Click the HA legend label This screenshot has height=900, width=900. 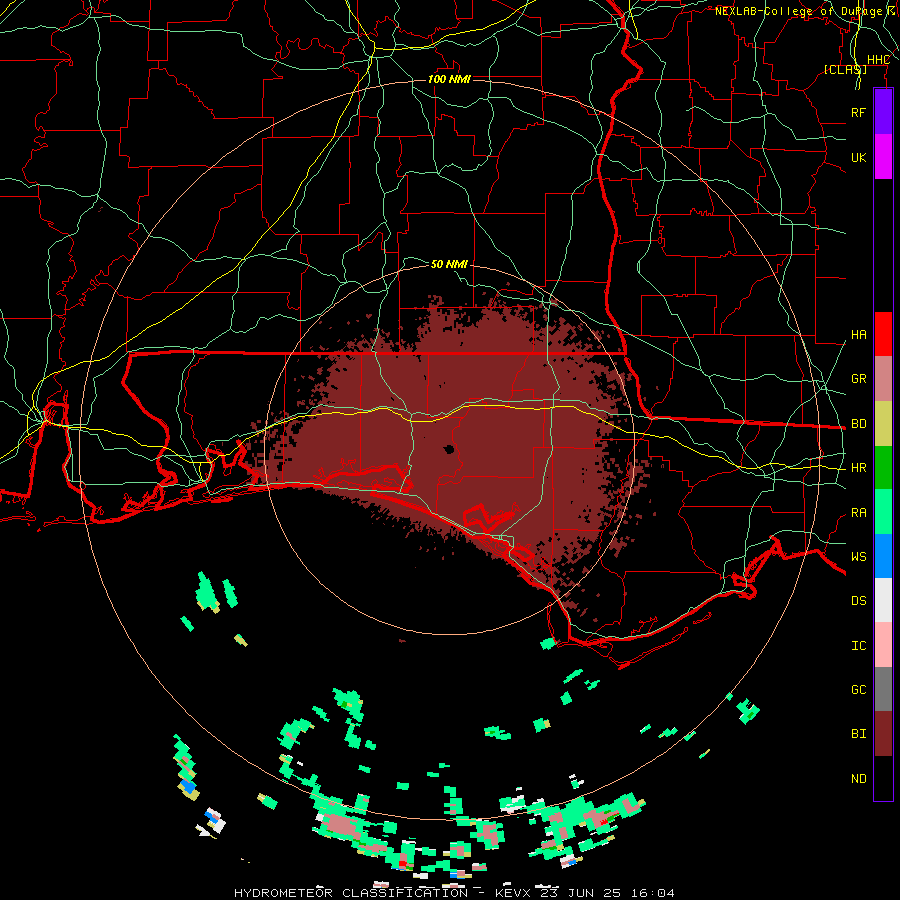tap(859, 334)
